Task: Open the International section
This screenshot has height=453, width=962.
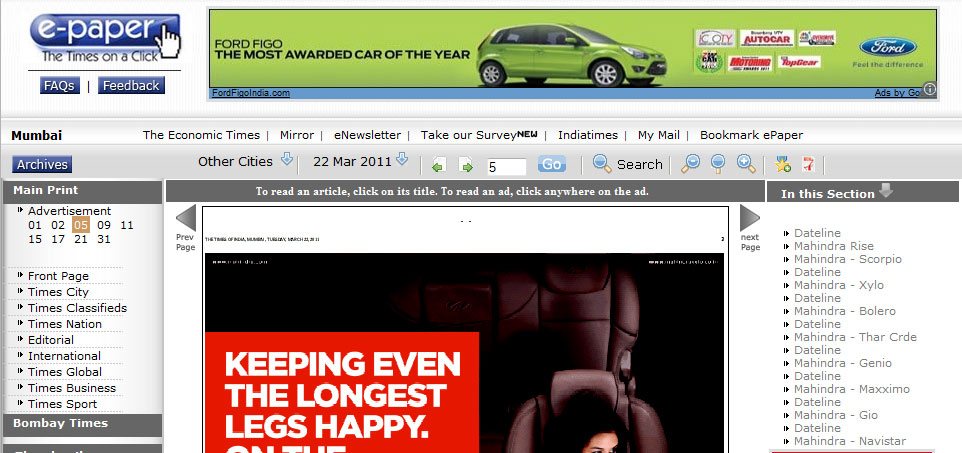Action: coord(64,356)
